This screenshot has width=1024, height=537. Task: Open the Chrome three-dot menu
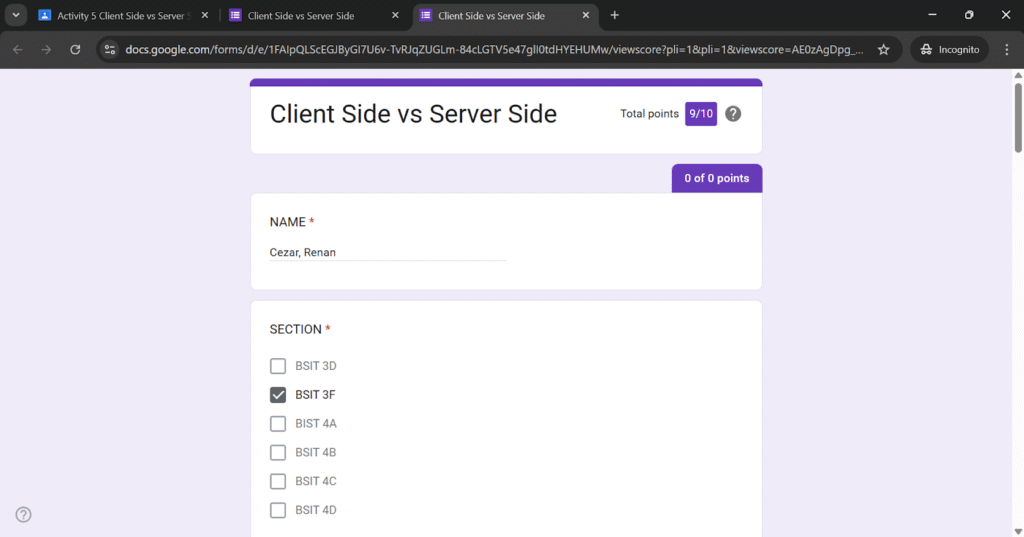pos(1006,49)
